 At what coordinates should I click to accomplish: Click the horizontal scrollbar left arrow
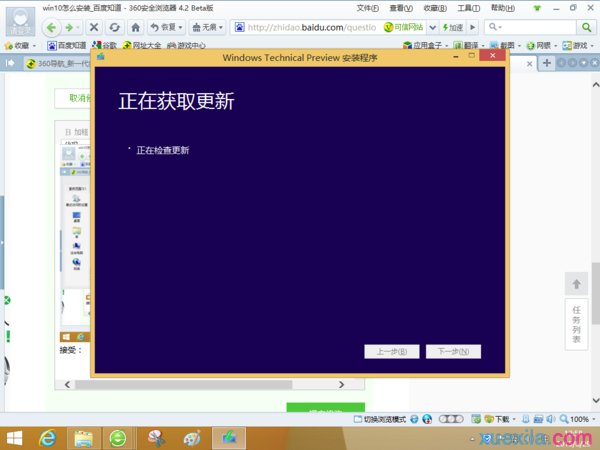67,384
